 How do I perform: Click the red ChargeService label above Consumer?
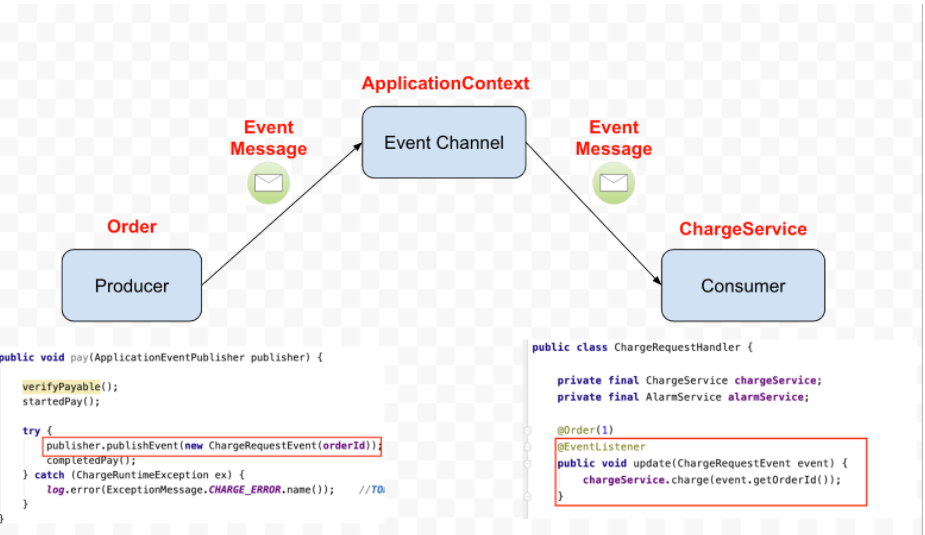[x=743, y=229]
